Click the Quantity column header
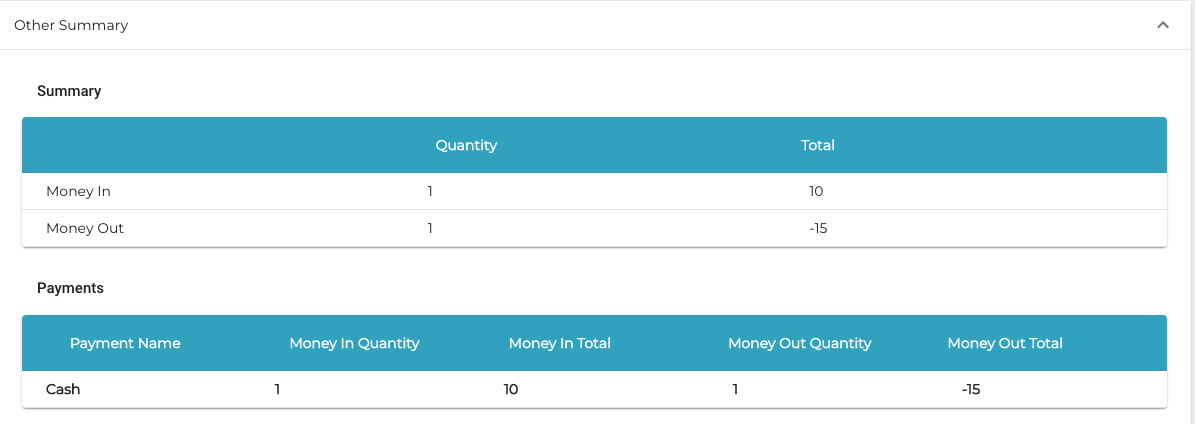 (466, 145)
